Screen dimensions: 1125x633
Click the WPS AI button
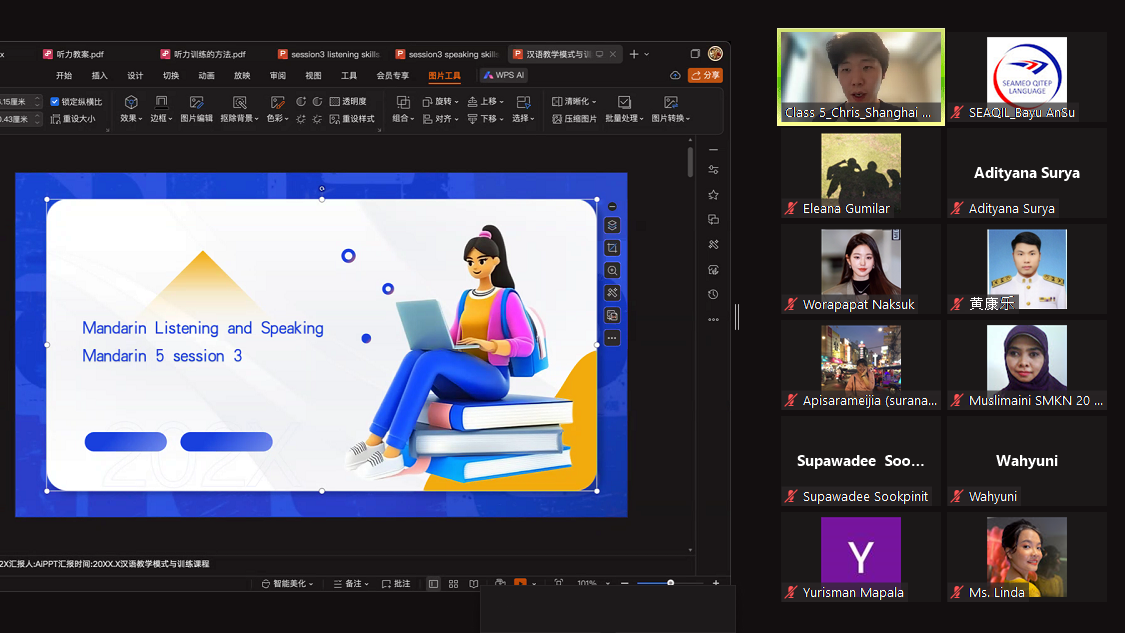tap(504, 75)
